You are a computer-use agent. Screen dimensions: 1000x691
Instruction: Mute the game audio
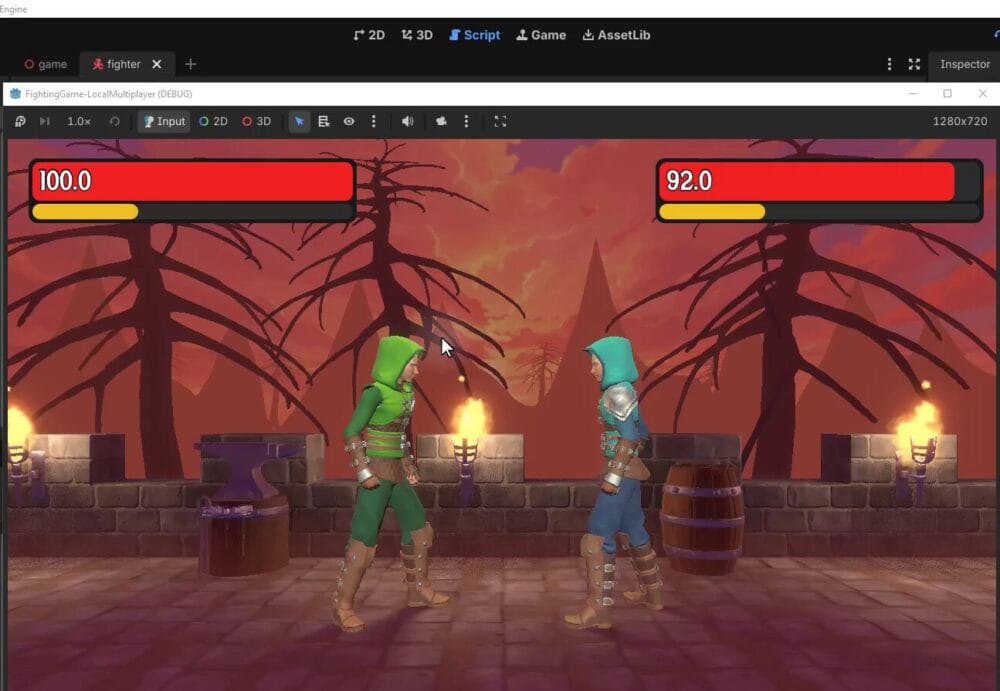pos(408,121)
